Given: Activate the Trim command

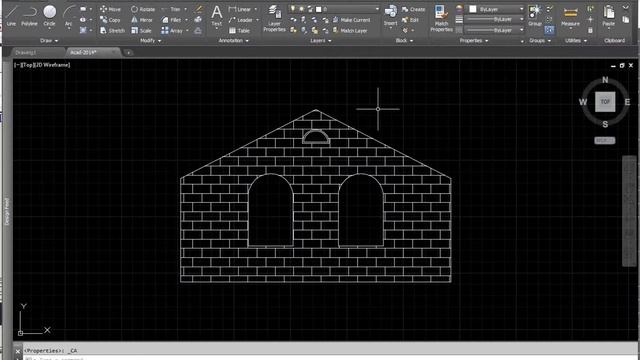Looking at the screenshot, I should pos(171,9).
